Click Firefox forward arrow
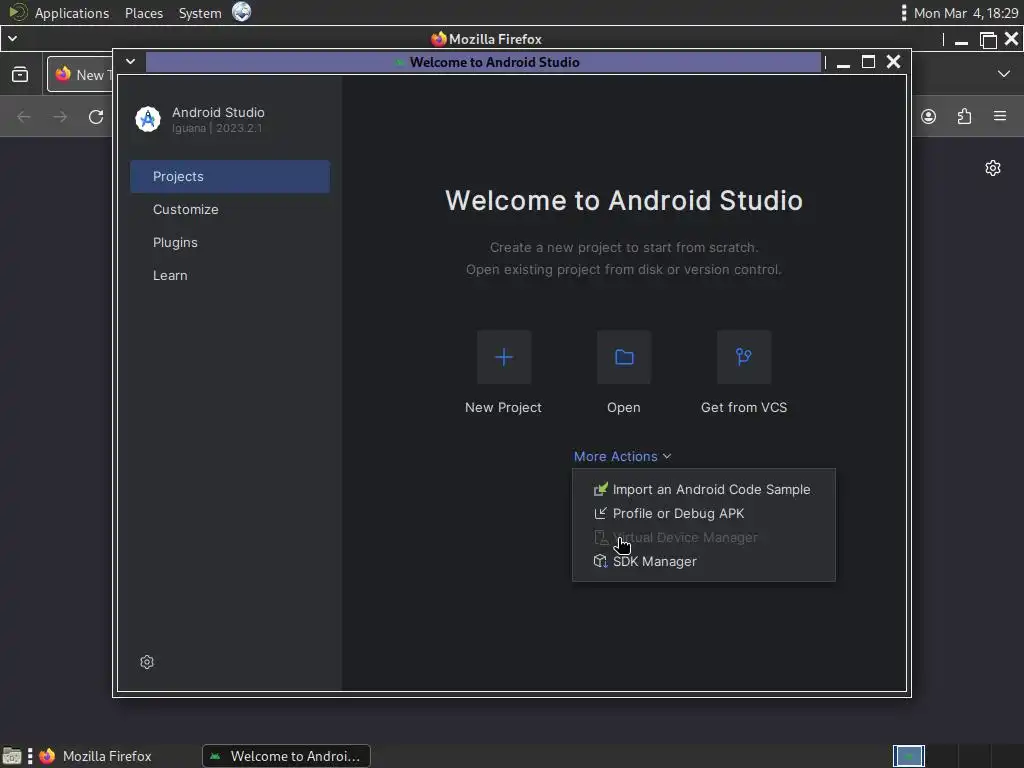 [x=60, y=117]
